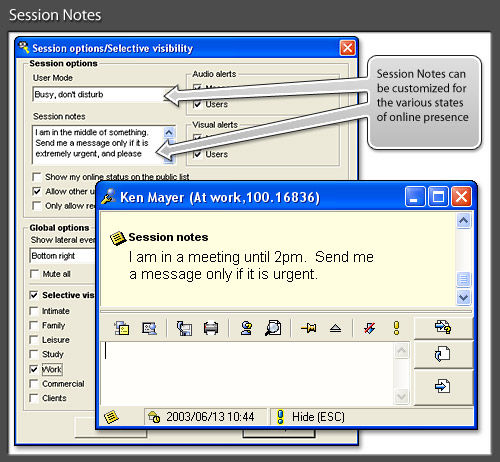Uncheck the Work visibility checkbox
The height and width of the screenshot is (462, 500).
point(34,369)
